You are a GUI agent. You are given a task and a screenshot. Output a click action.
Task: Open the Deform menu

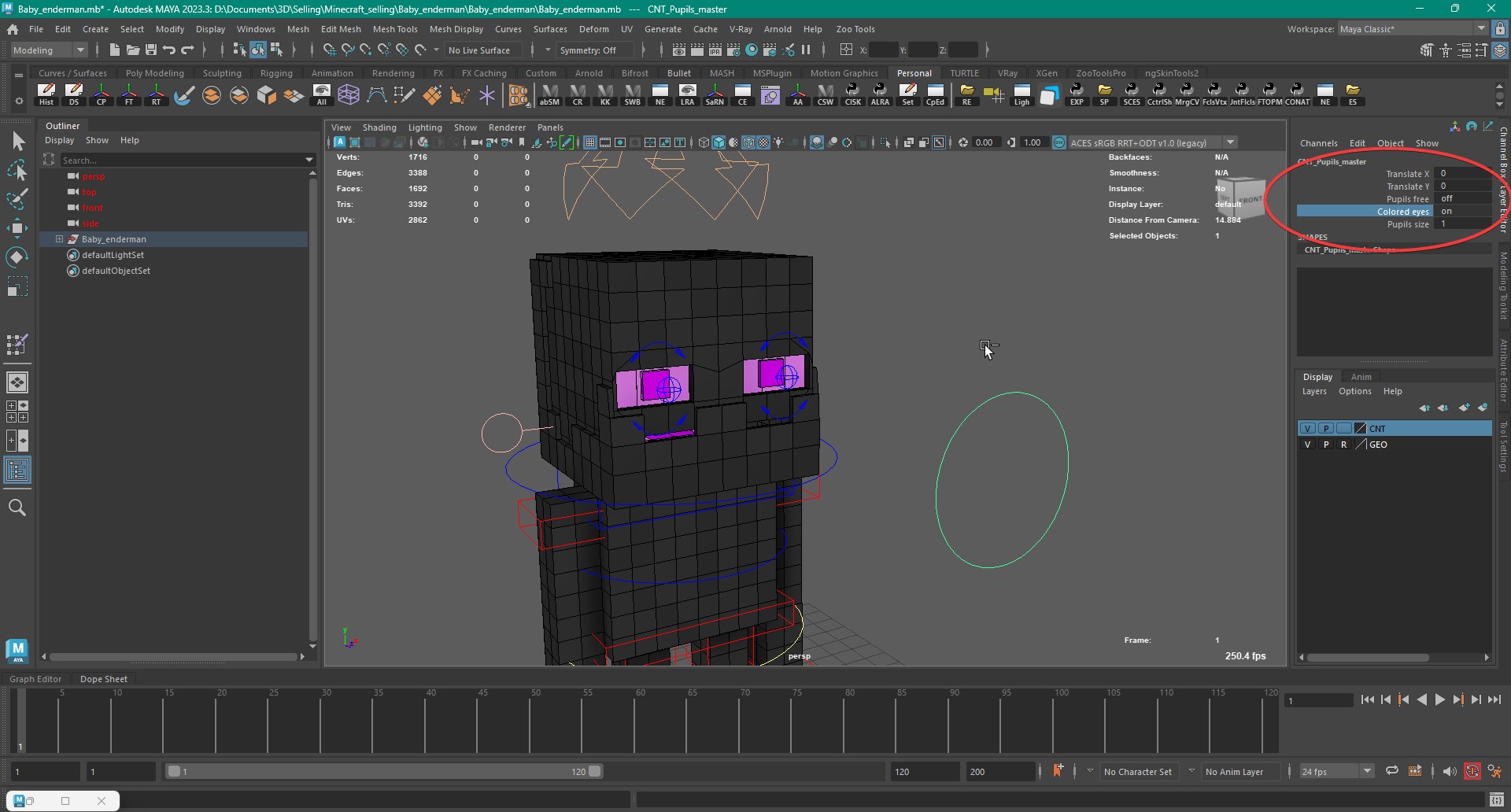tap(594, 29)
